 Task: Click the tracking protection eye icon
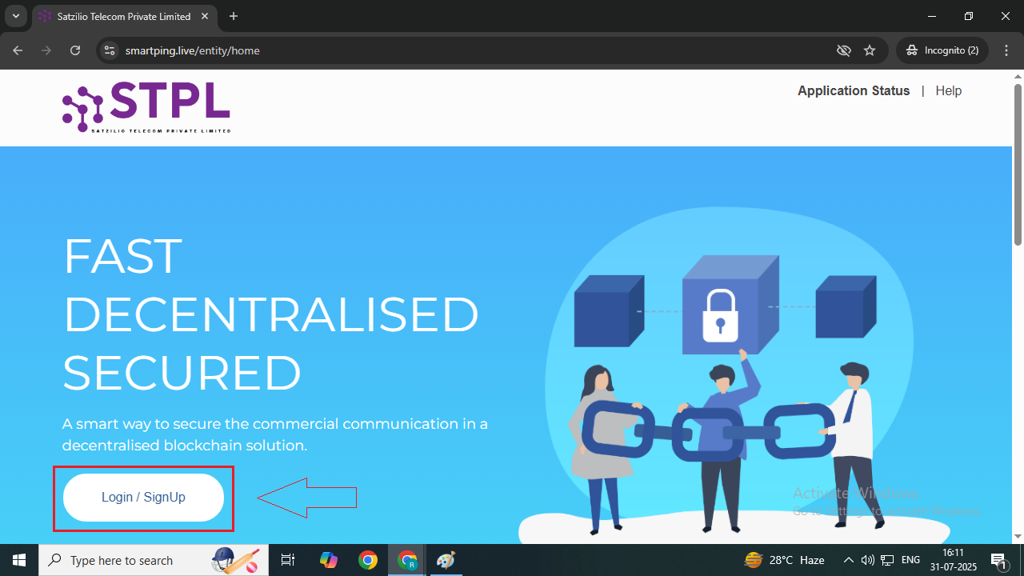[x=844, y=50]
